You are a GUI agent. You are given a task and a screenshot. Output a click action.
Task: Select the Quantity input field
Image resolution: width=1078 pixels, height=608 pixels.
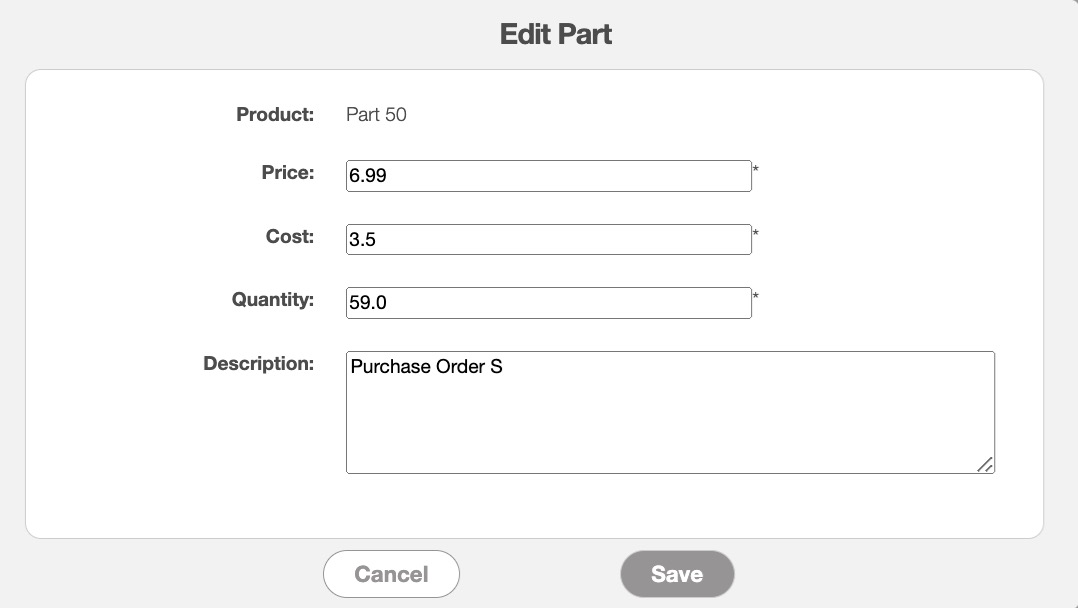548,303
